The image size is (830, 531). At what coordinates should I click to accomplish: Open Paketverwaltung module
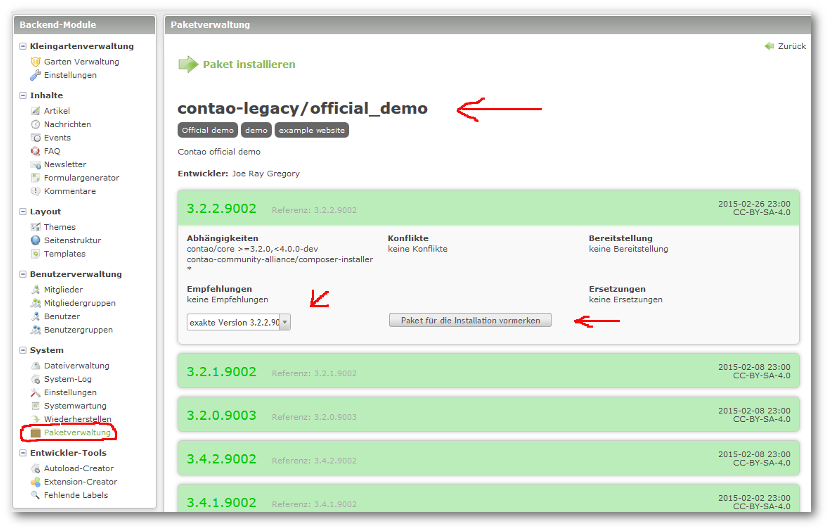pos(77,433)
